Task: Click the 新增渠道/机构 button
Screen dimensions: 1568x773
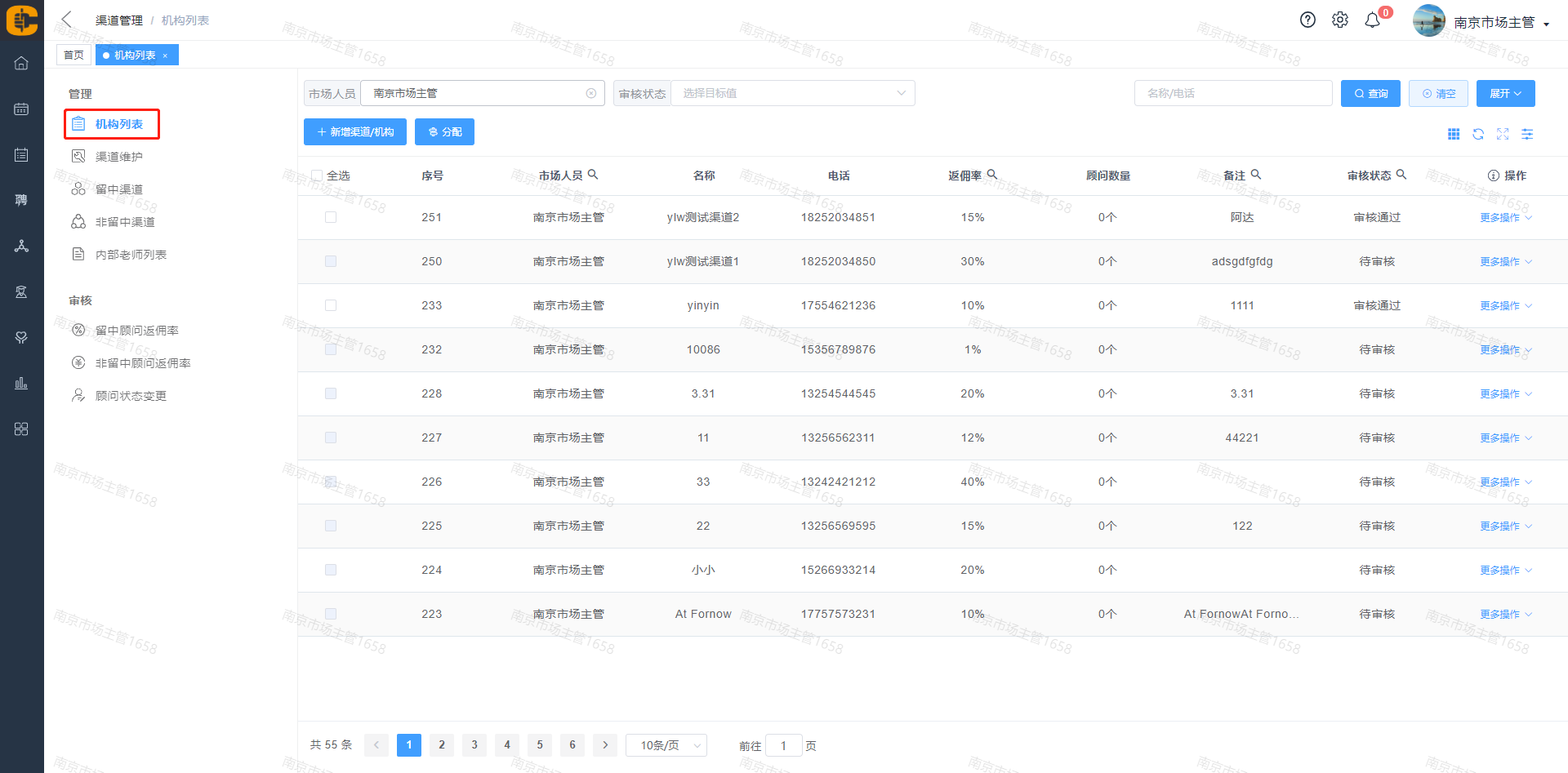Action: [355, 131]
